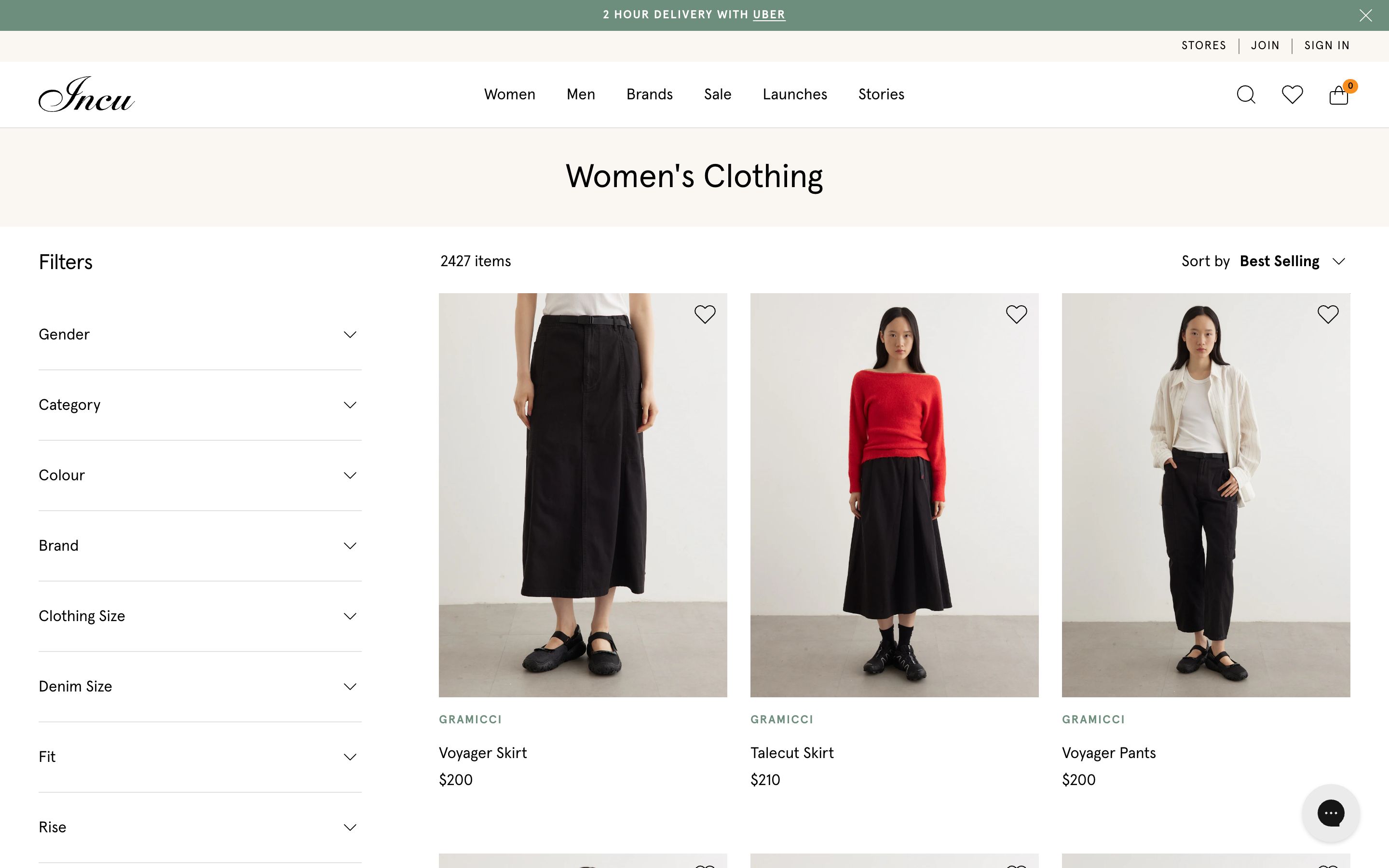Open the chat bubble icon
1389x868 pixels.
(x=1331, y=813)
